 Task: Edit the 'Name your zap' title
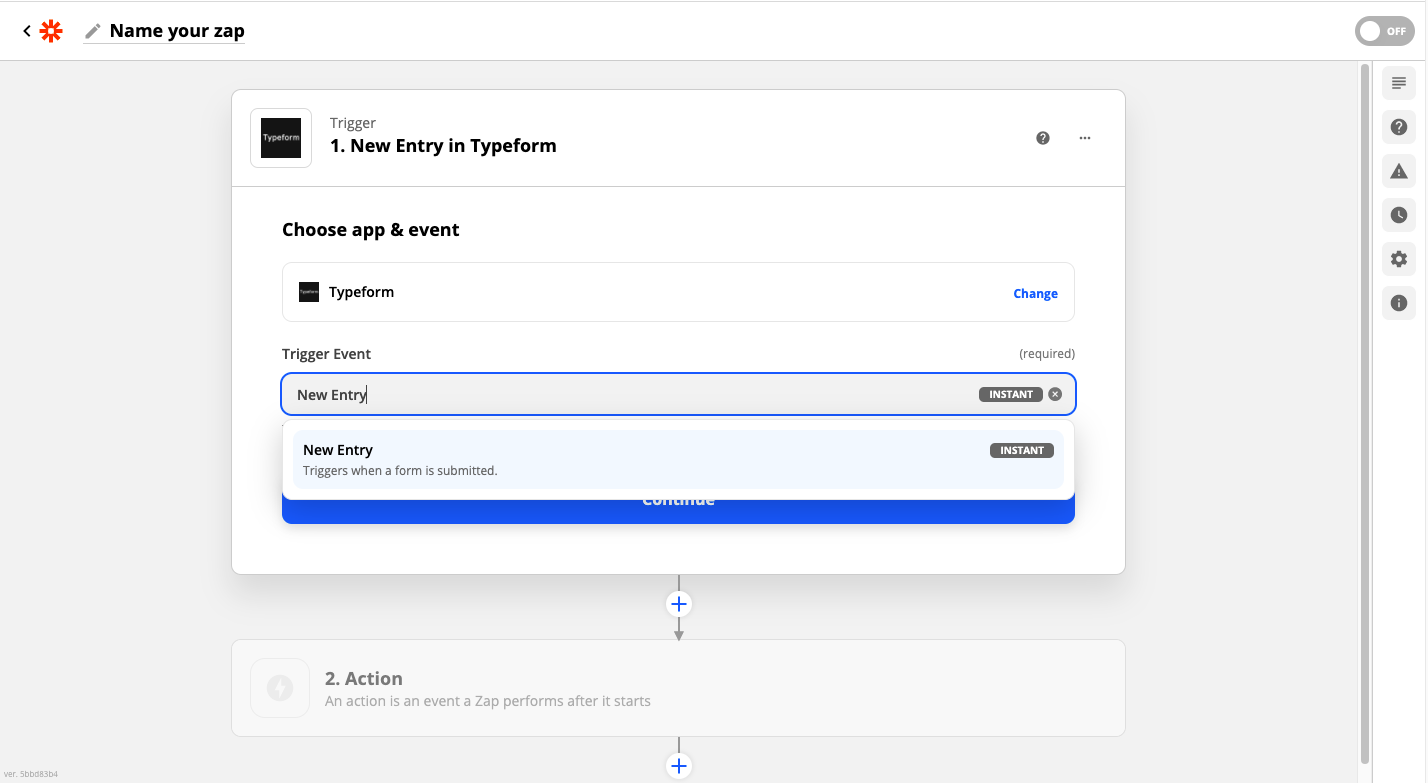pos(177,31)
